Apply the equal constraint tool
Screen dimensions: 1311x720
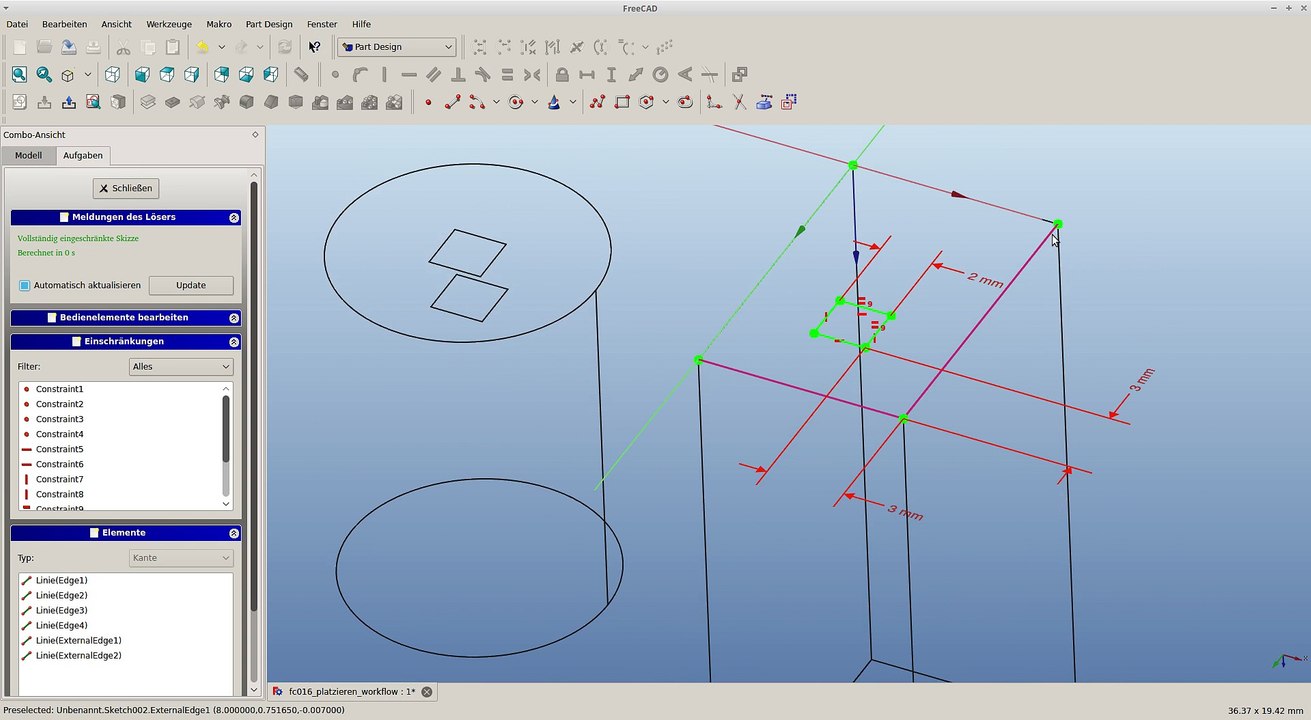(x=507, y=74)
